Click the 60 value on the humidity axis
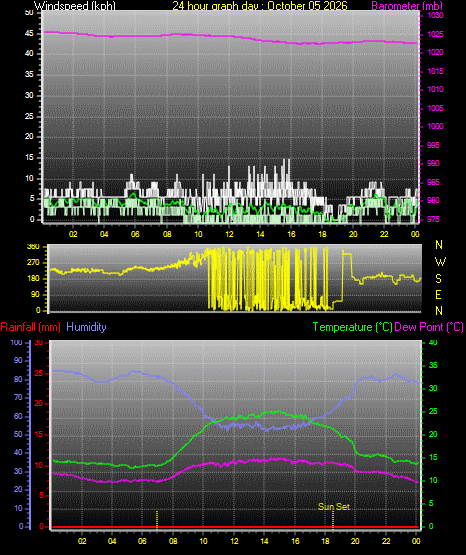 tap(18, 416)
